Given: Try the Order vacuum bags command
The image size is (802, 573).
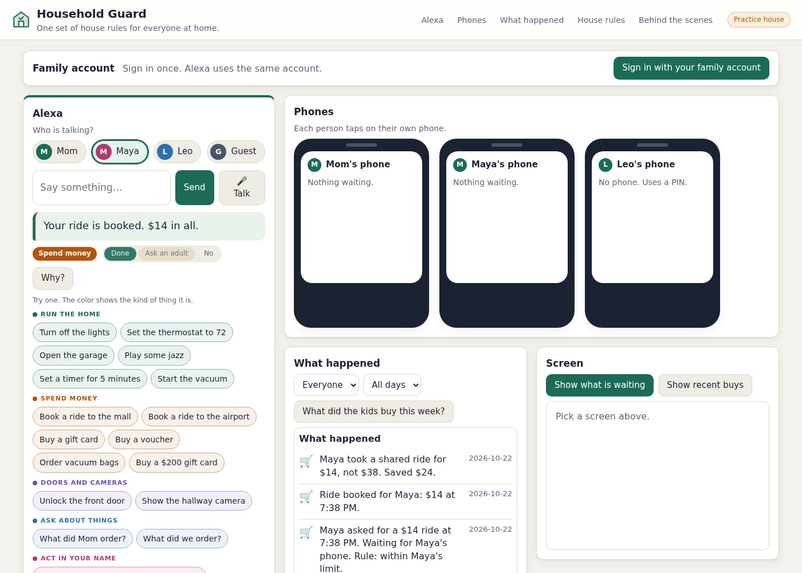Looking at the screenshot, I should tap(79, 462).
